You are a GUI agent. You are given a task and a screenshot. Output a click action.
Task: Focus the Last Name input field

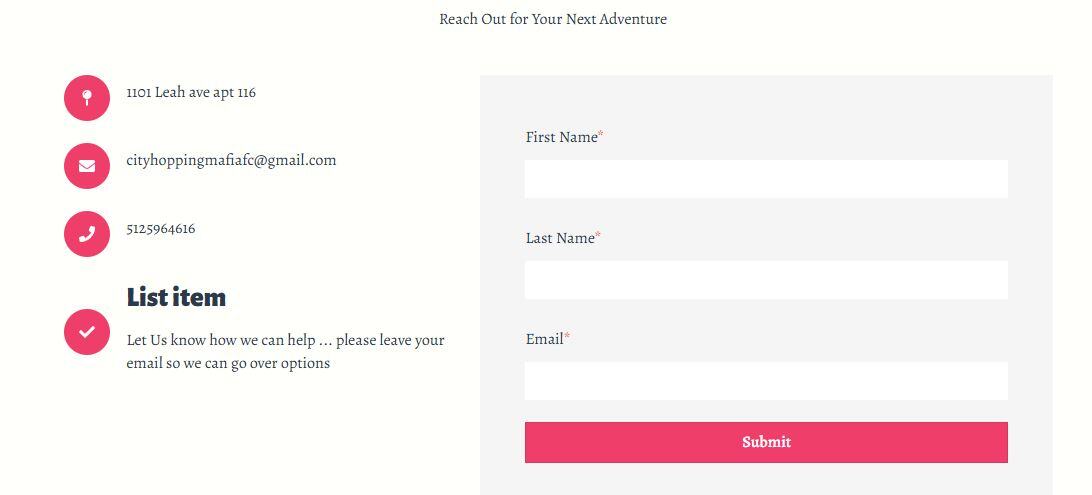(766, 280)
